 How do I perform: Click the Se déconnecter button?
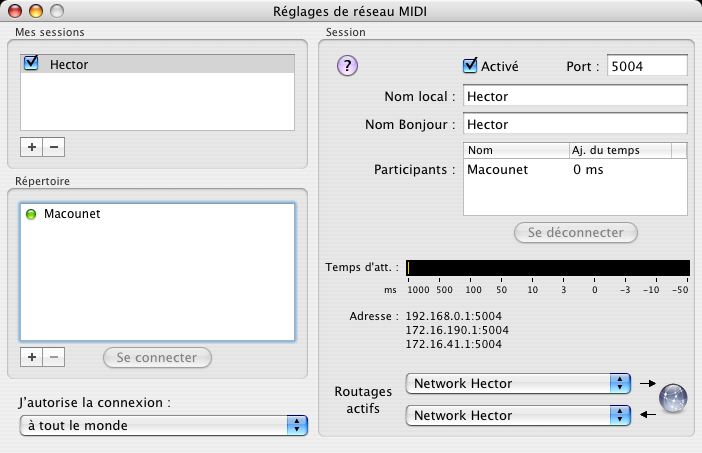pos(576,232)
